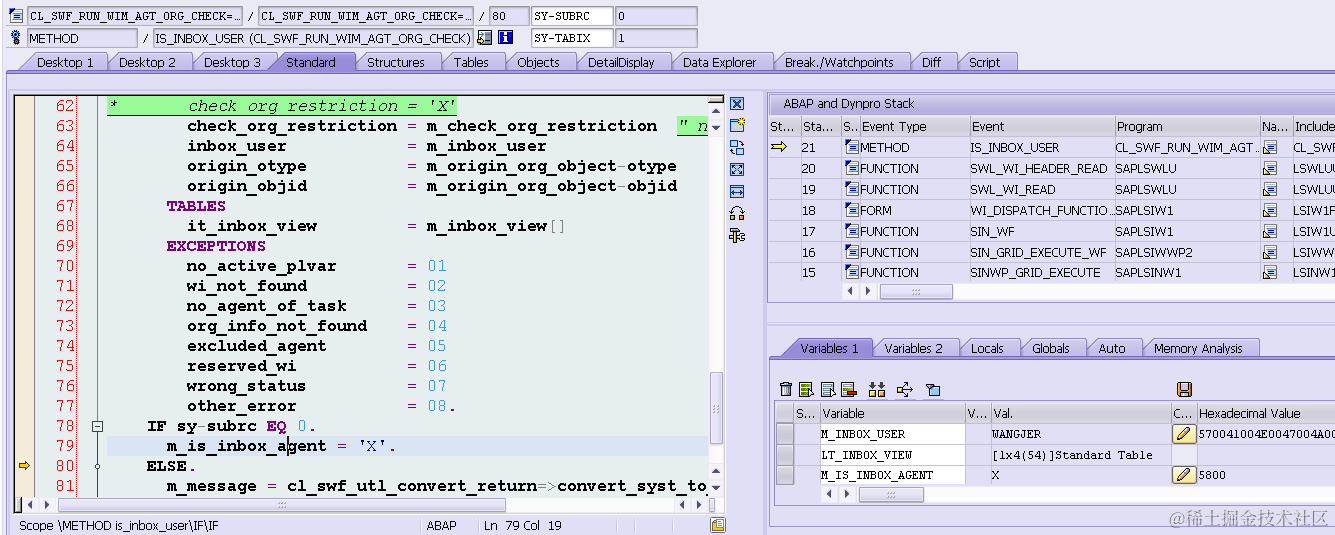The height and width of the screenshot is (535, 1335).
Task: Click the horizontal maximize double-arrow icon
Action: (737, 191)
